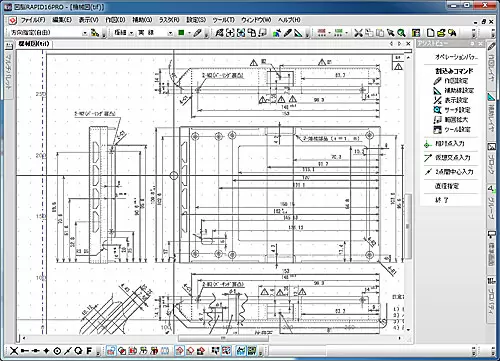Select the X-shaped intersection snap icon

click(13, 351)
